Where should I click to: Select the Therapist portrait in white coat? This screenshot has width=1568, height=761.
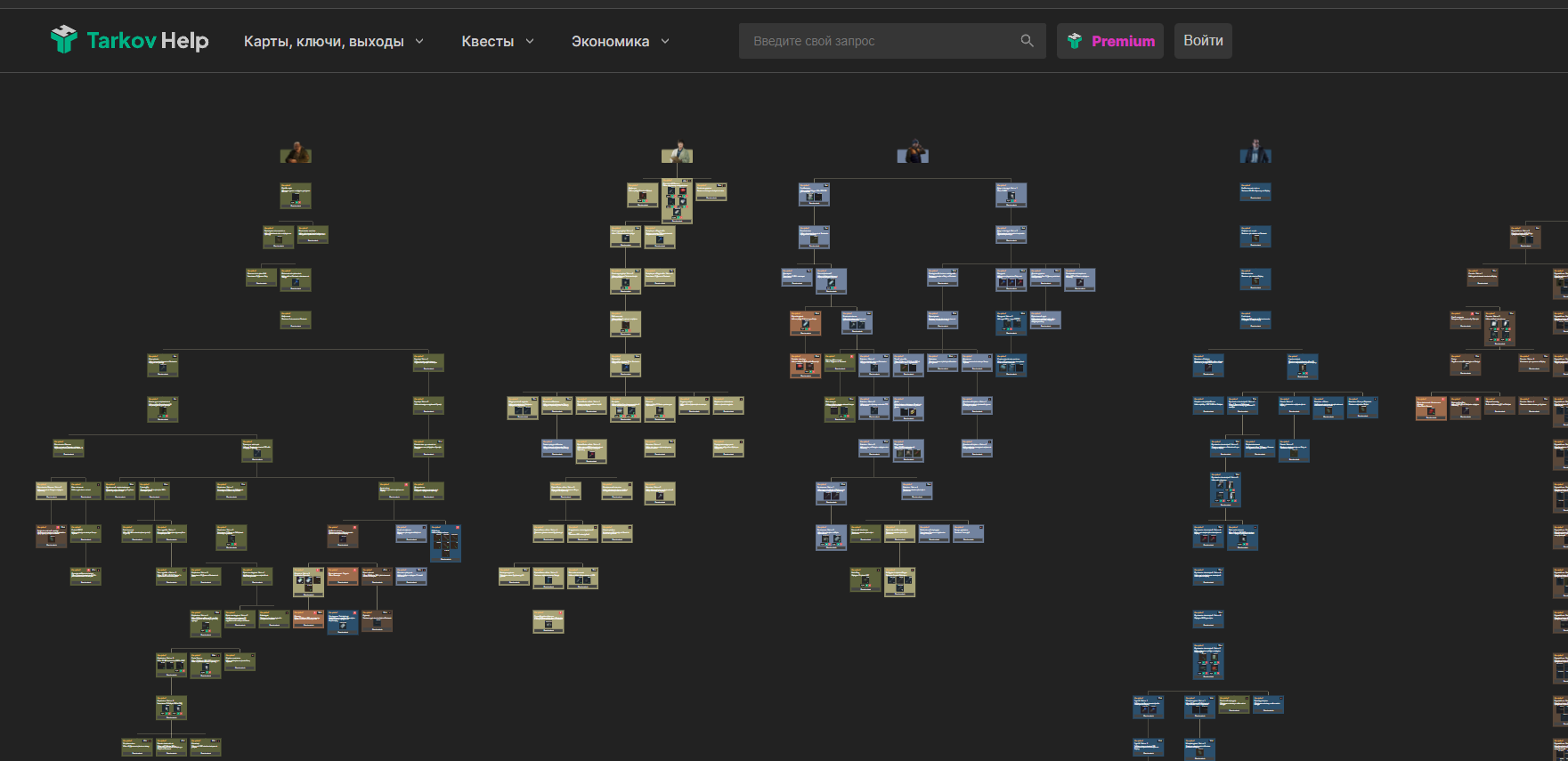(x=677, y=152)
